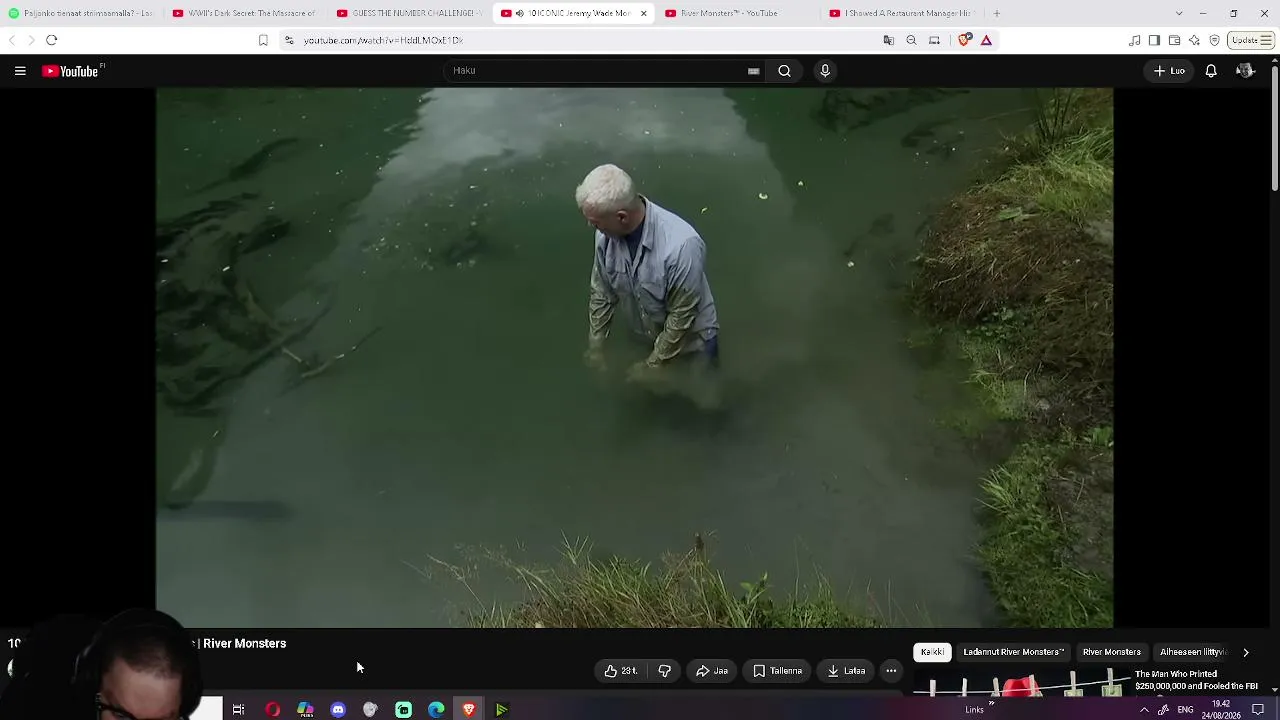
Task: Open Brave browser from the taskbar
Action: [469, 710]
